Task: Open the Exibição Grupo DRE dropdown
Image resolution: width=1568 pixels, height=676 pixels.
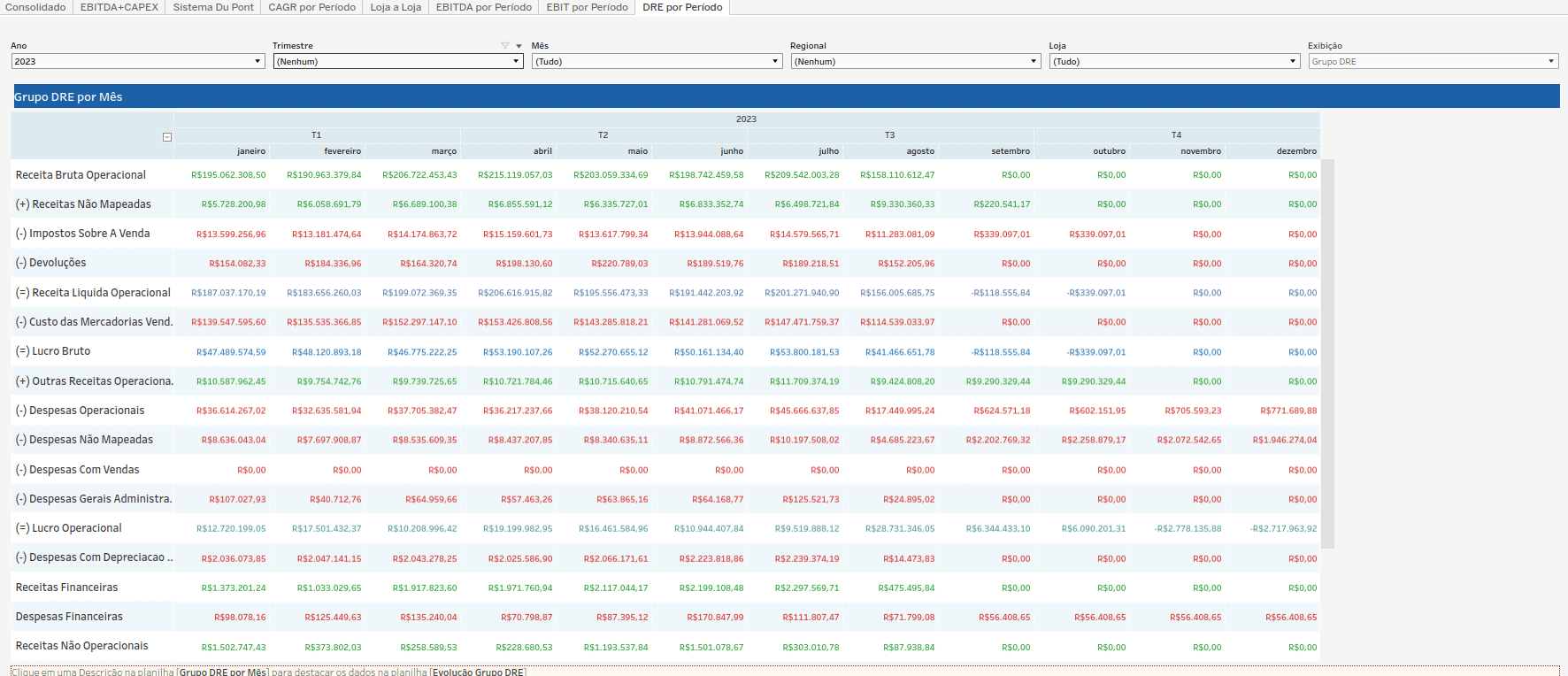Action: 1433,61
